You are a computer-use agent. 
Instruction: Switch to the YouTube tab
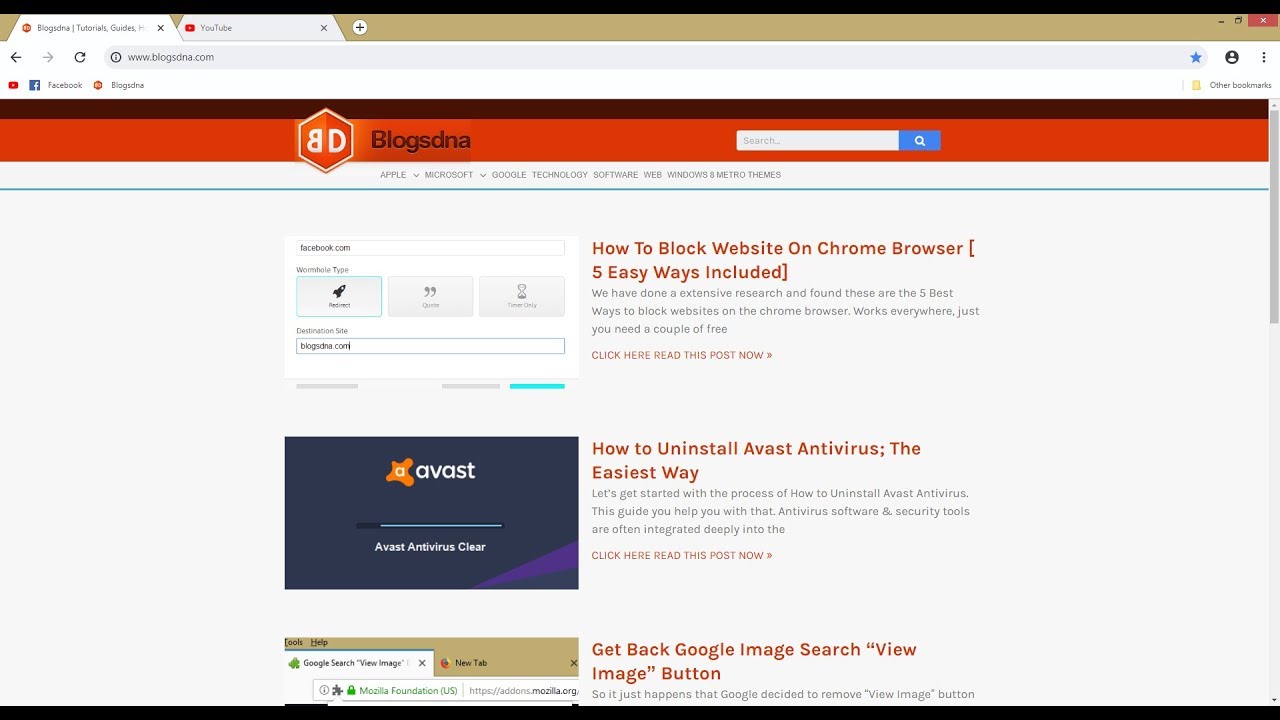pyautogui.click(x=255, y=28)
